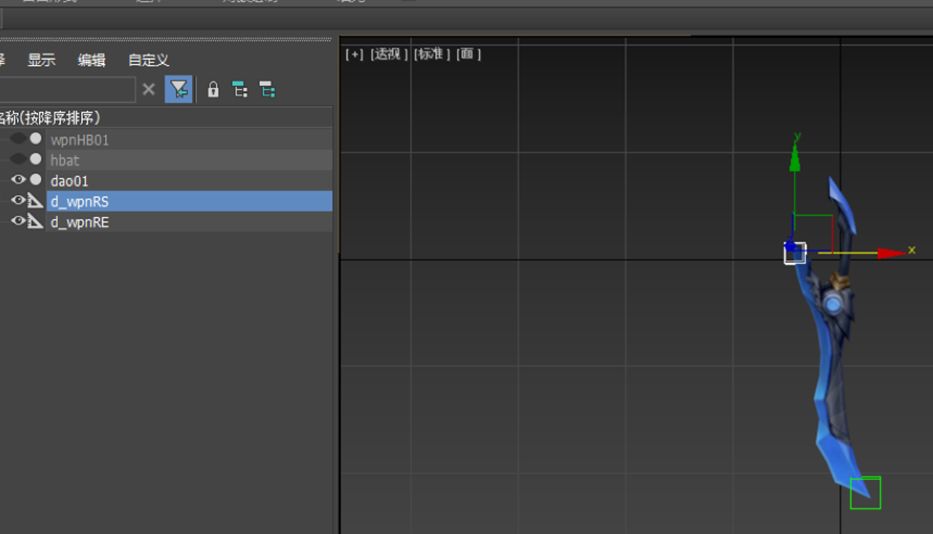Show the hidden hbat object

point(18,159)
